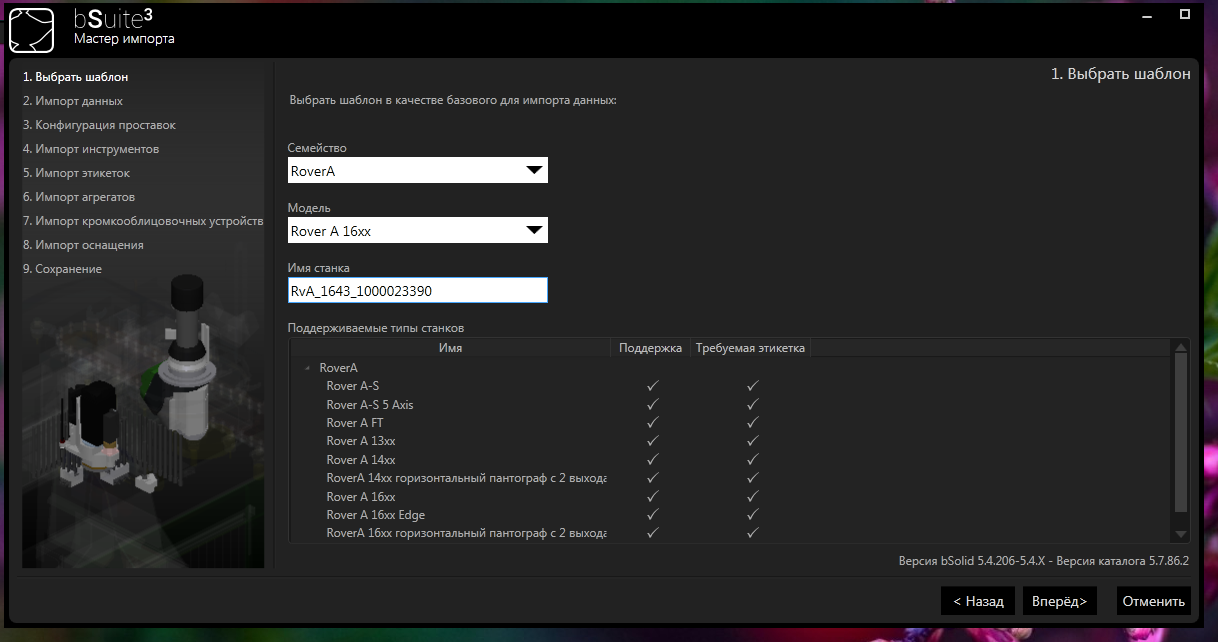
Task: Click the Вперёд> button
Action: (1061, 601)
